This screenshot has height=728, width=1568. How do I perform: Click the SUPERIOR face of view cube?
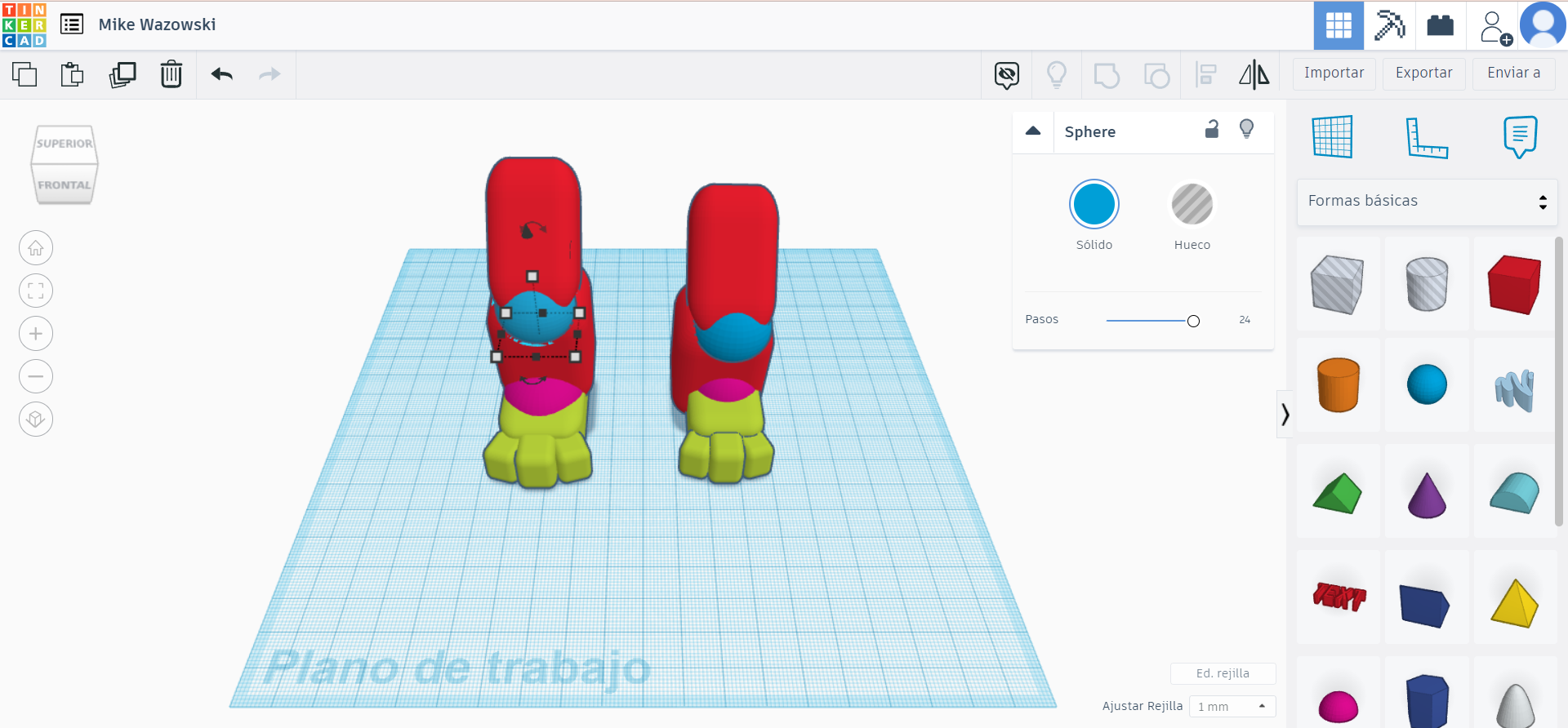coord(65,144)
